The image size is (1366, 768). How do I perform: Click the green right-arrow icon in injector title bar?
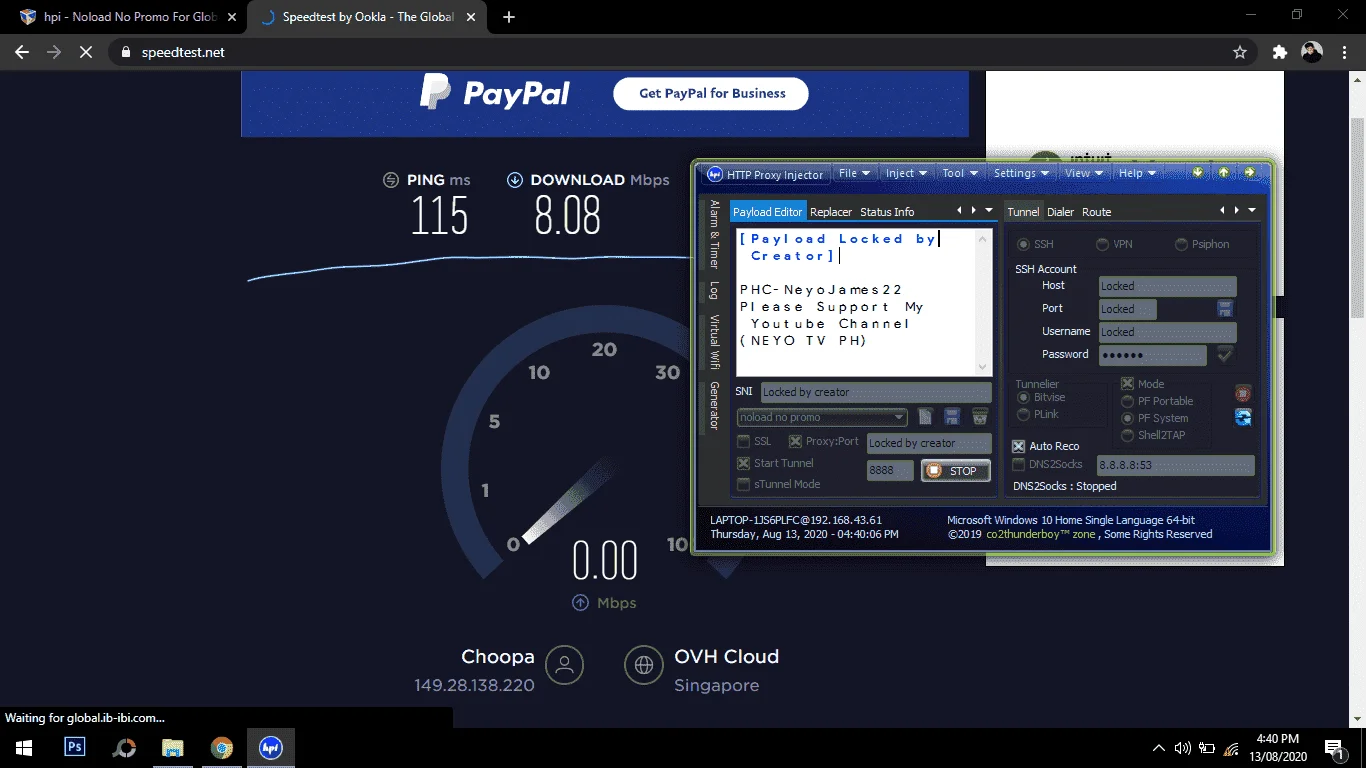tap(1249, 173)
